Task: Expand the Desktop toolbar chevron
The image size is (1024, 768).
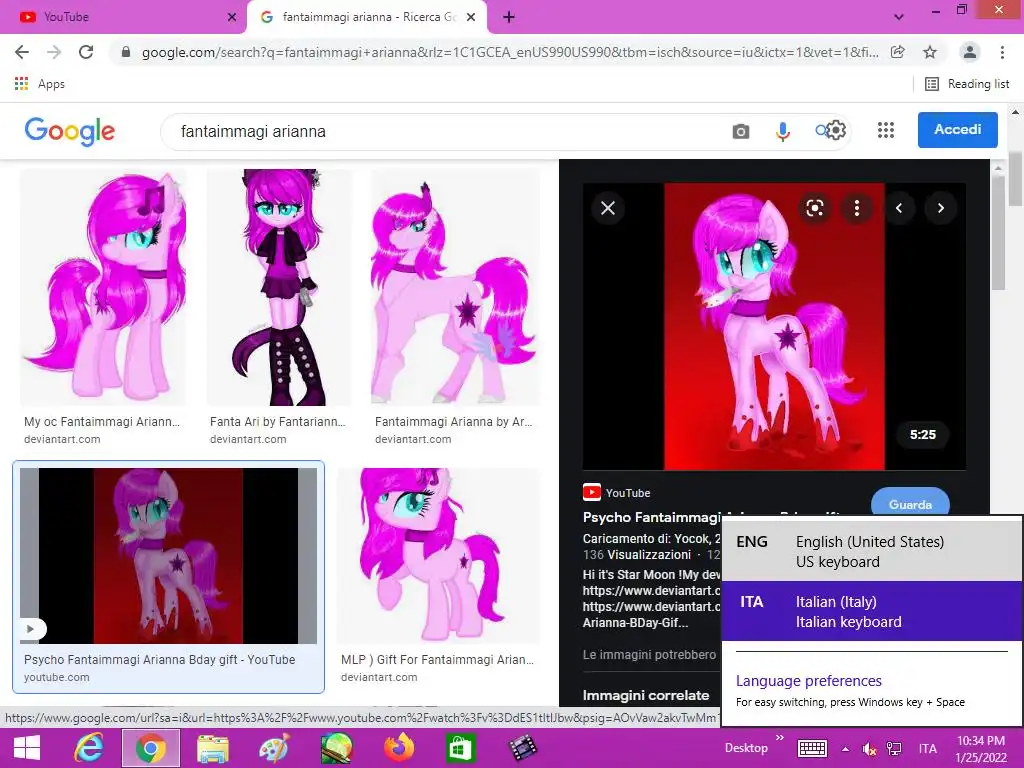Action: (779, 738)
